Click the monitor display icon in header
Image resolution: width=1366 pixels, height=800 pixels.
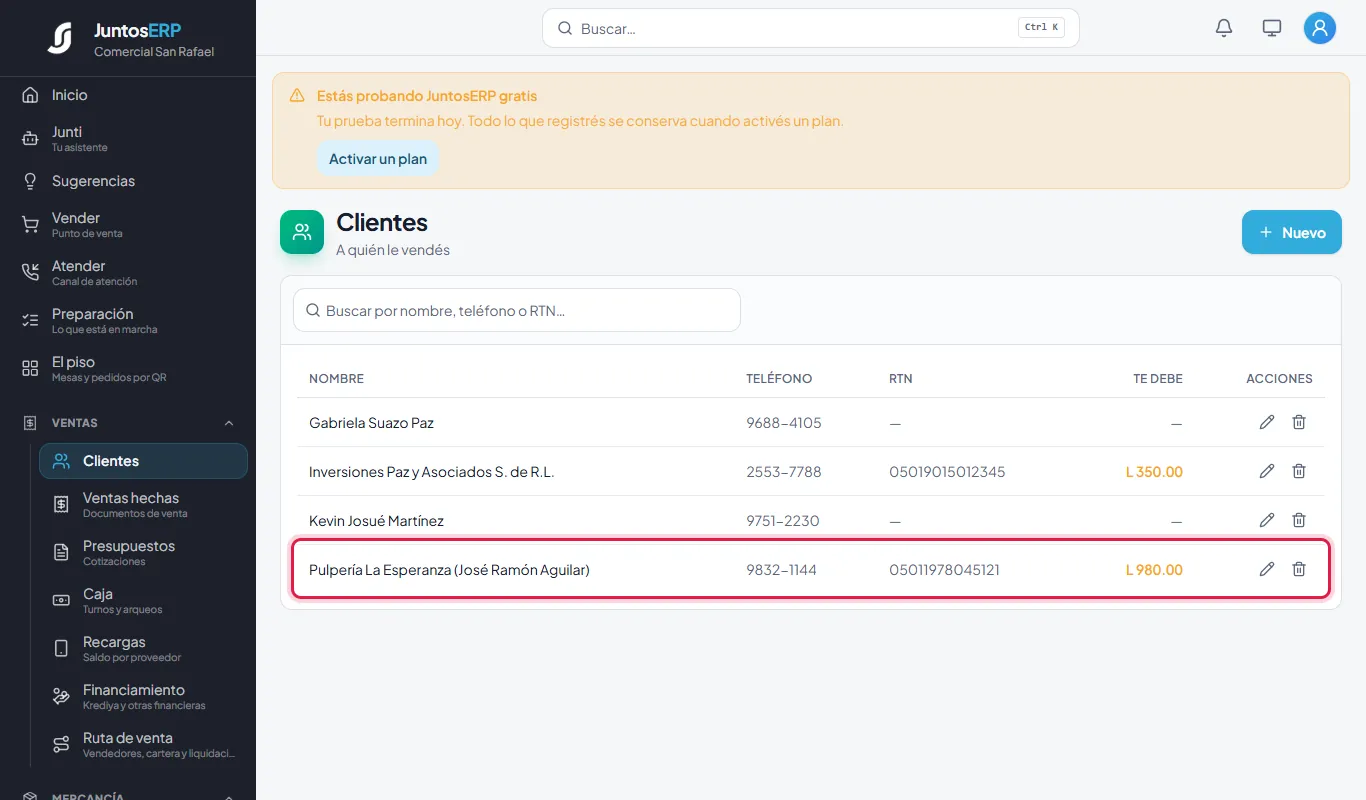coord(1272,28)
